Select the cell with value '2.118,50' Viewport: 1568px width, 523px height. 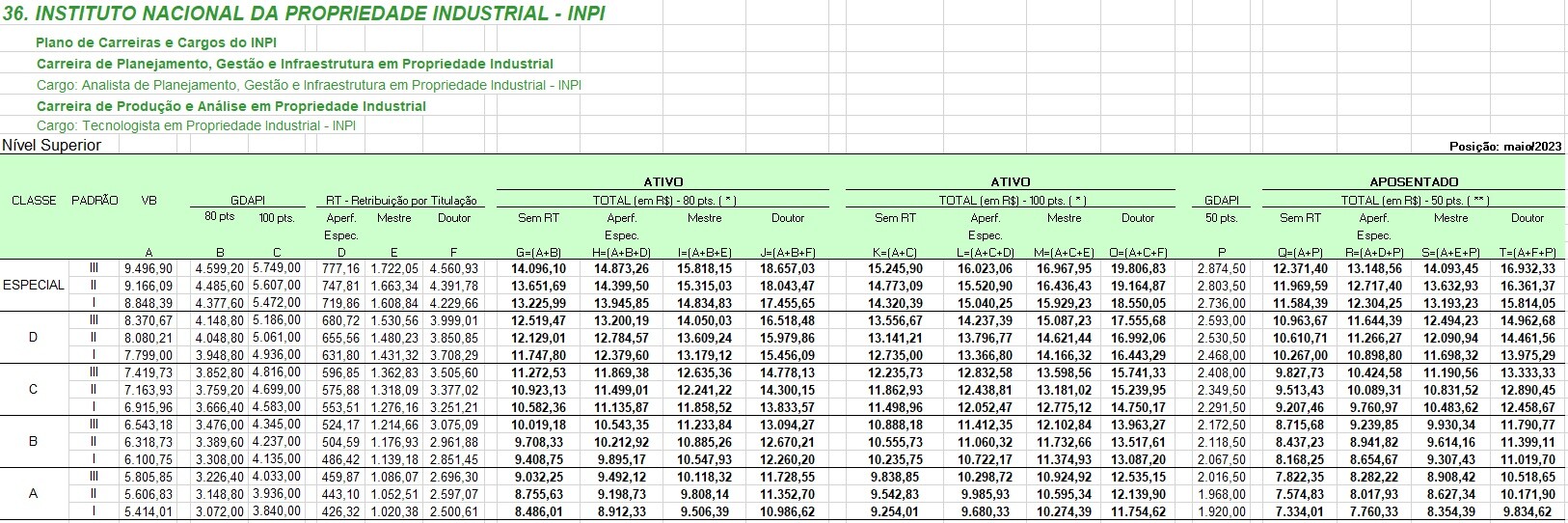pyautogui.click(x=1221, y=443)
